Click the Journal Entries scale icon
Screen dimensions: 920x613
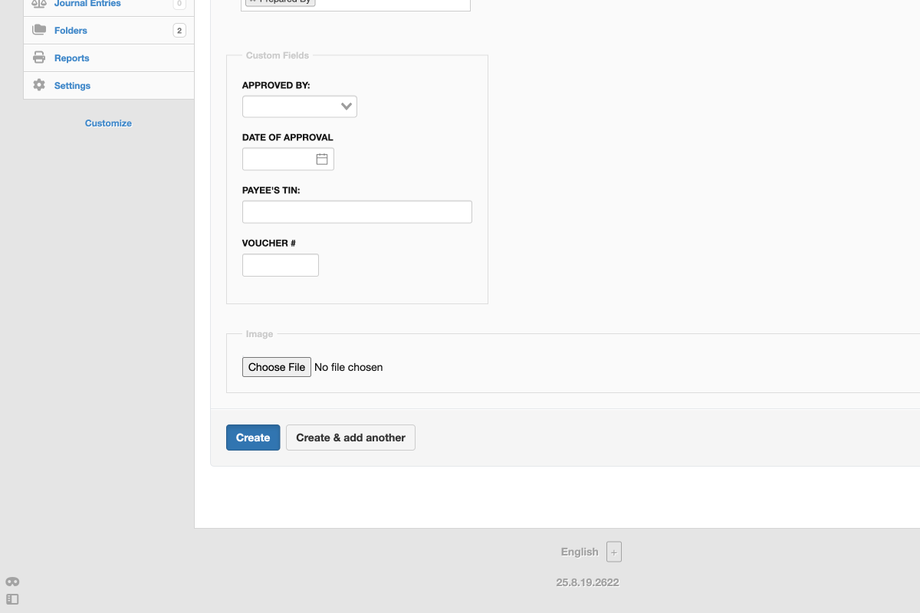(39, 4)
